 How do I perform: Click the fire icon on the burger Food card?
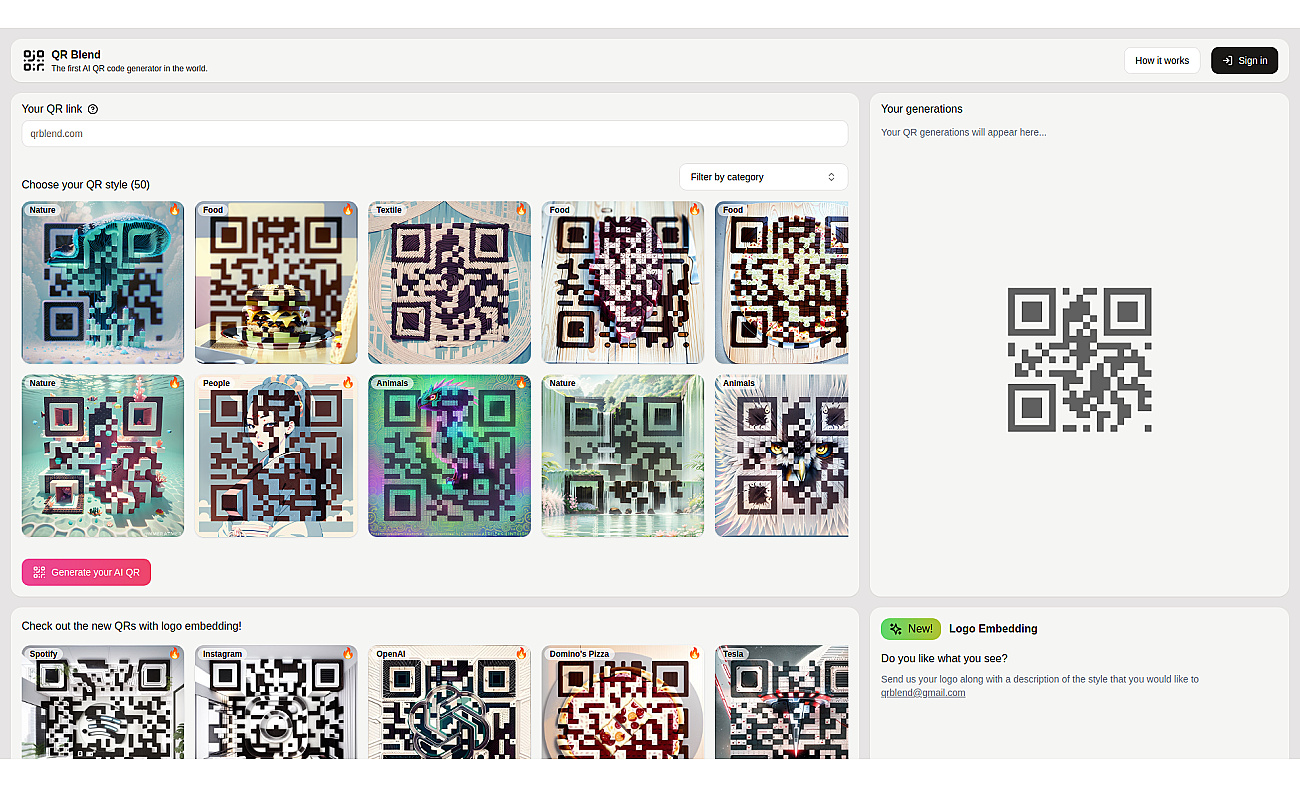click(348, 210)
